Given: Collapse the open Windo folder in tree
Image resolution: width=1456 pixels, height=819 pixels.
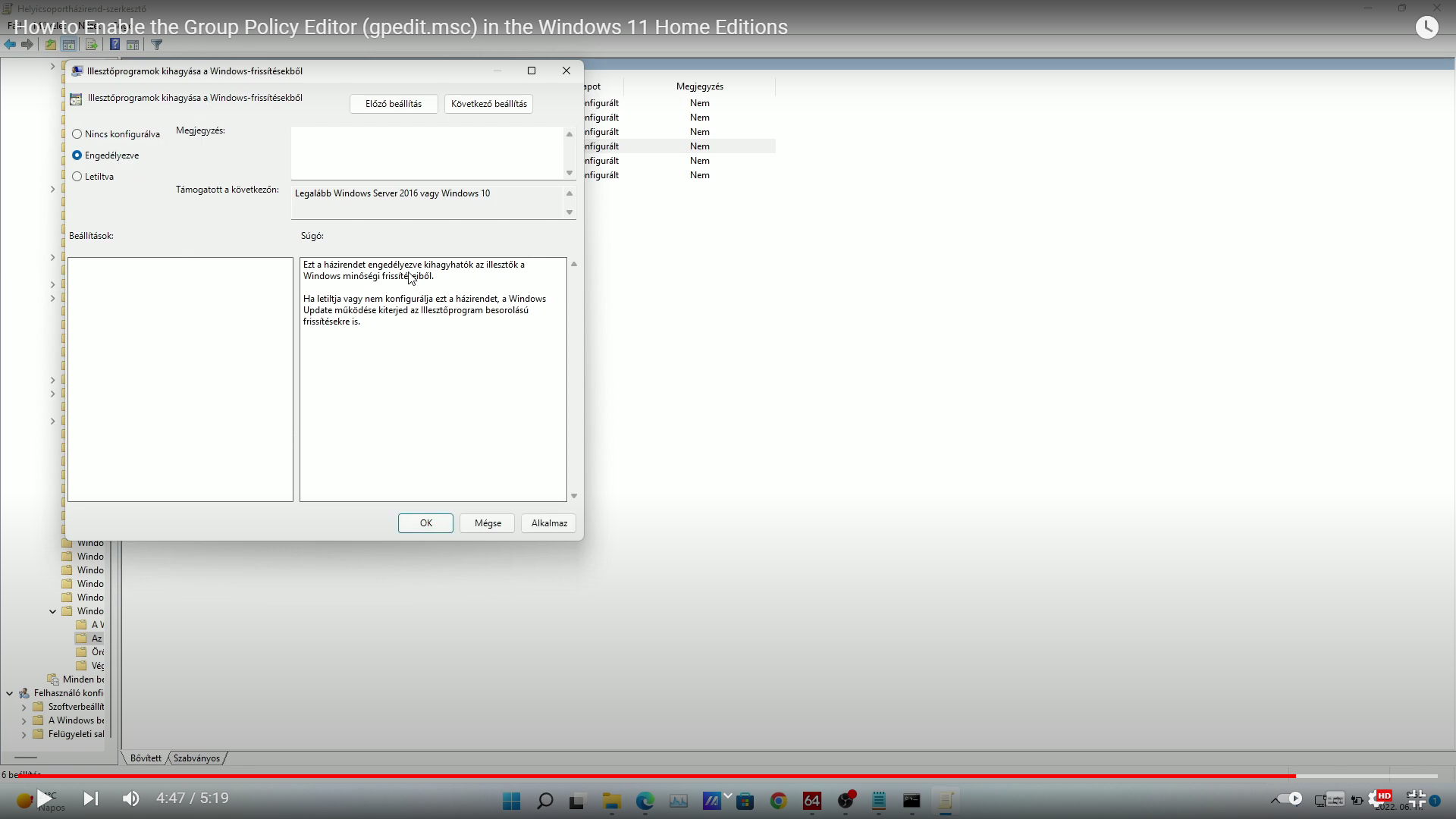Looking at the screenshot, I should pyautogui.click(x=52, y=611).
